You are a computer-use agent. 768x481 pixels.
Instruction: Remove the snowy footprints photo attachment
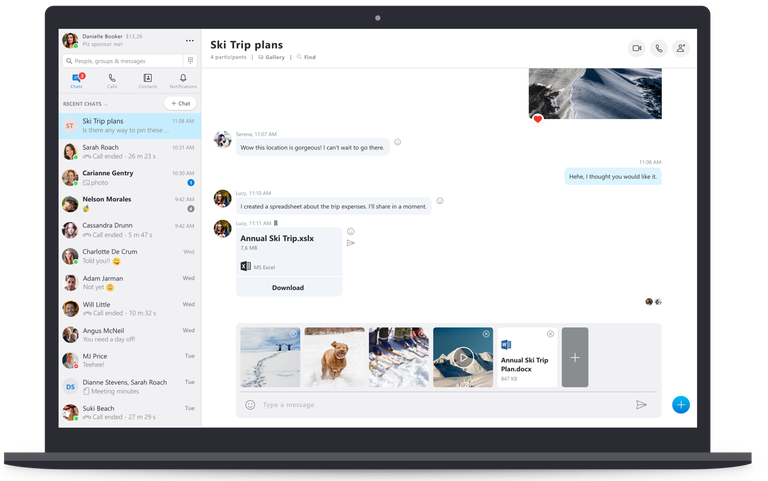[x=293, y=334]
